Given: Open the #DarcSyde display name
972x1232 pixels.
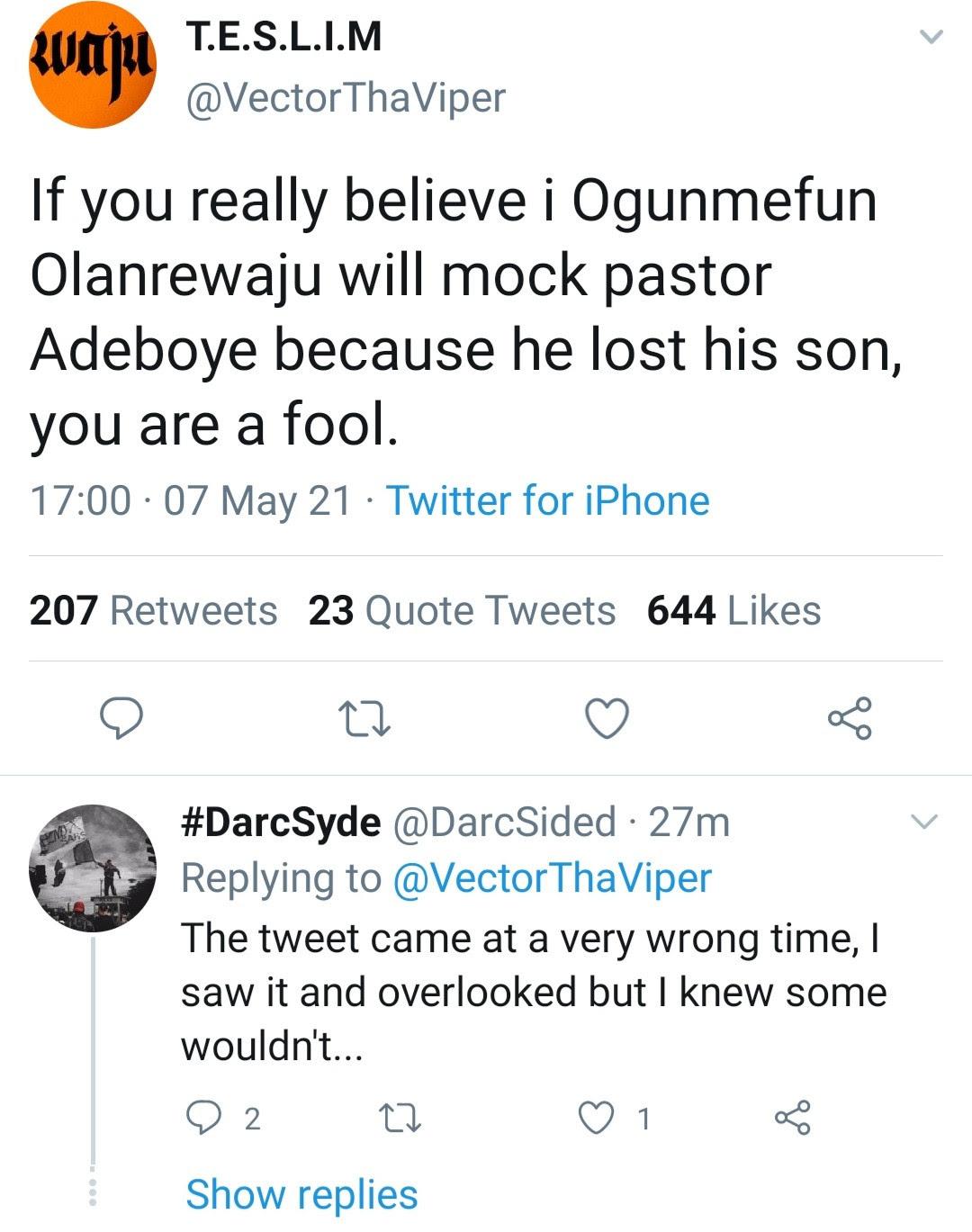Looking at the screenshot, I should 281,822.
